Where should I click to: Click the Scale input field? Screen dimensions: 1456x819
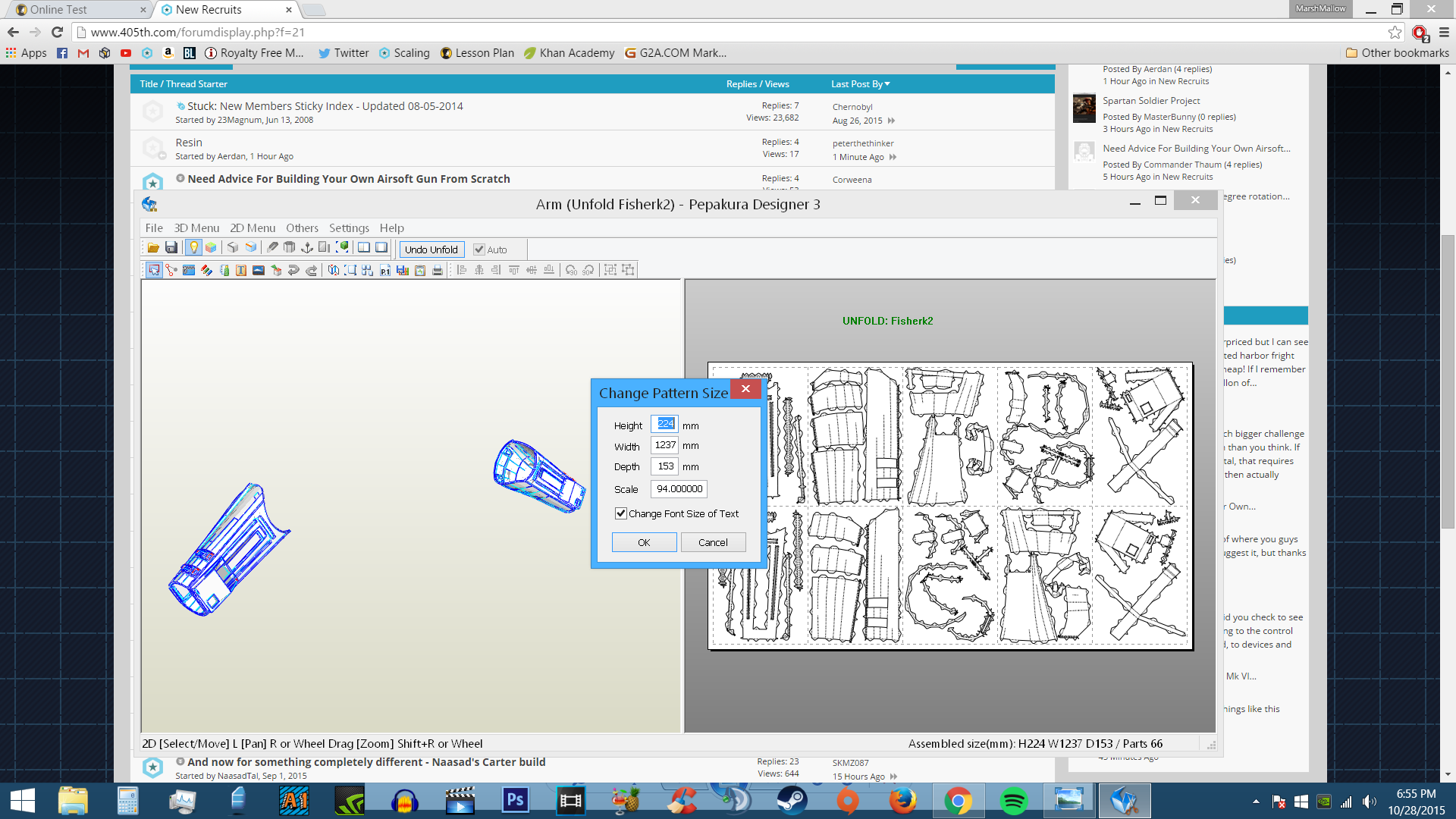(x=679, y=489)
